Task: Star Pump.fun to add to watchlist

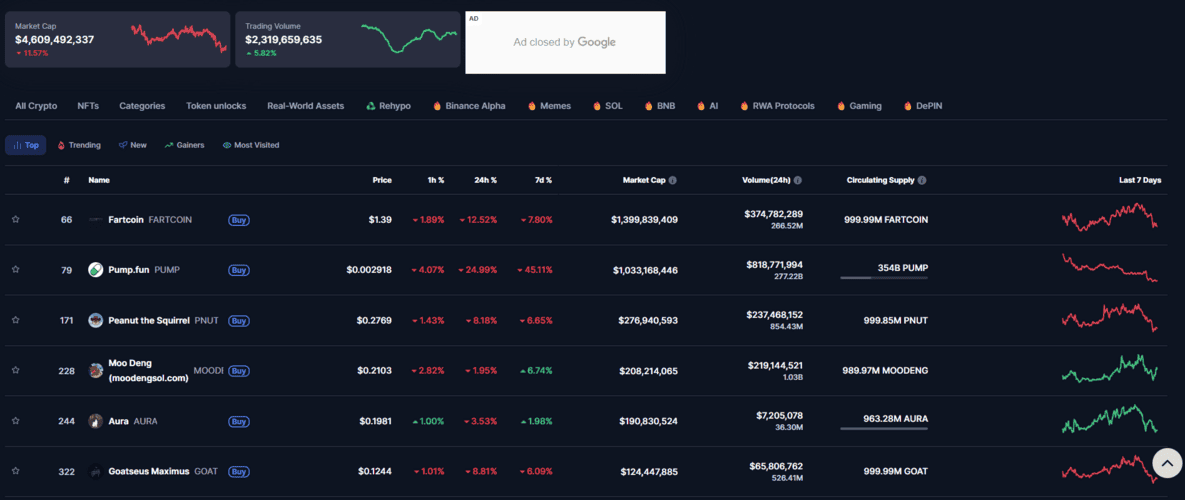Action: point(15,270)
